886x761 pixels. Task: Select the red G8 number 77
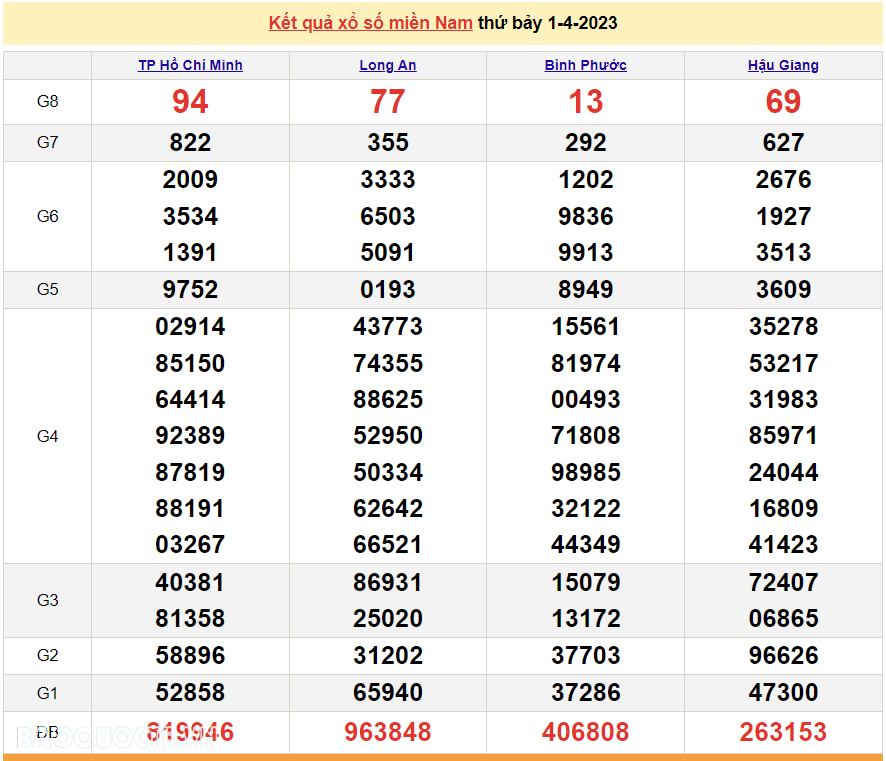click(388, 102)
